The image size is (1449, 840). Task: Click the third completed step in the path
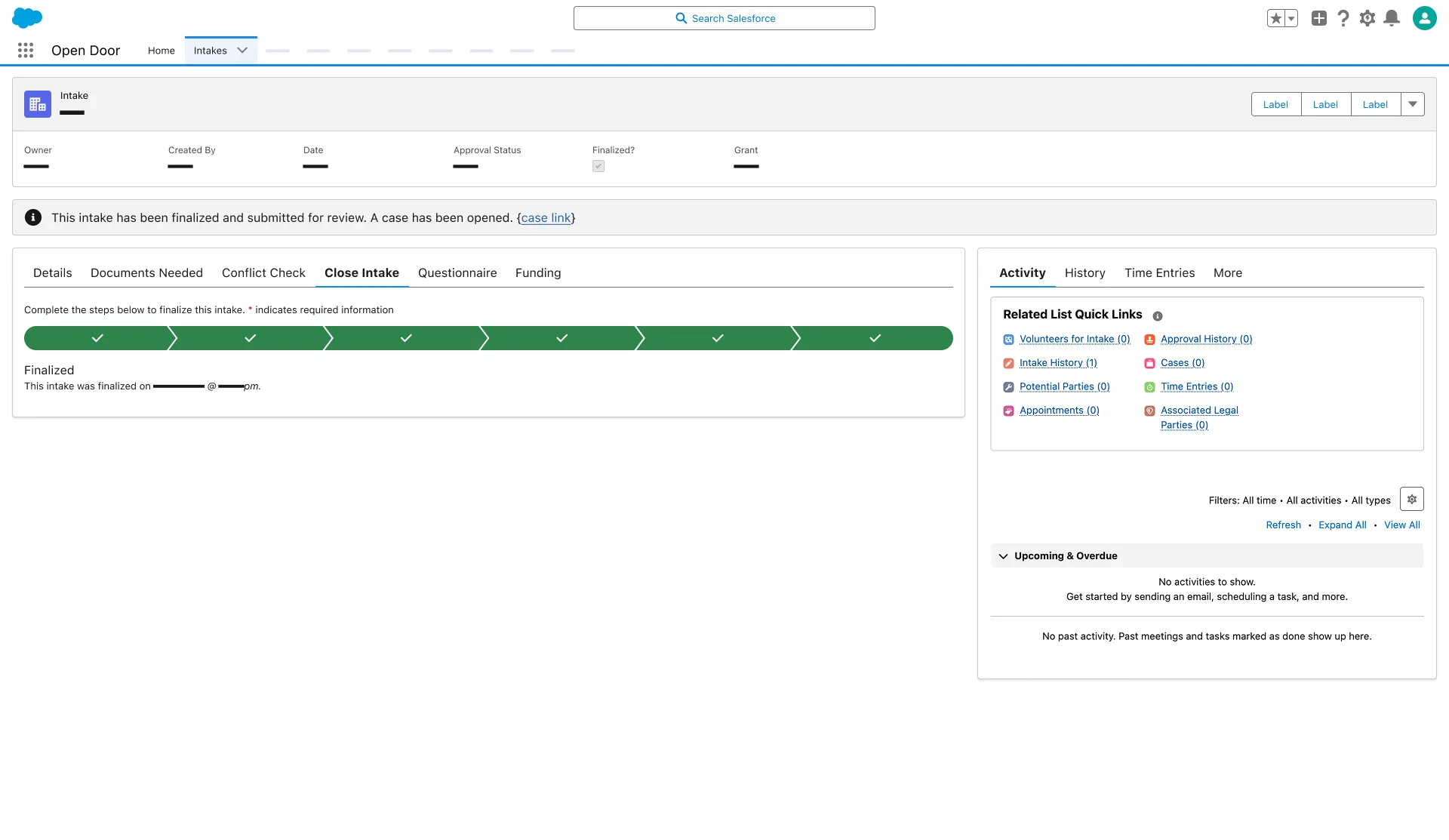406,338
